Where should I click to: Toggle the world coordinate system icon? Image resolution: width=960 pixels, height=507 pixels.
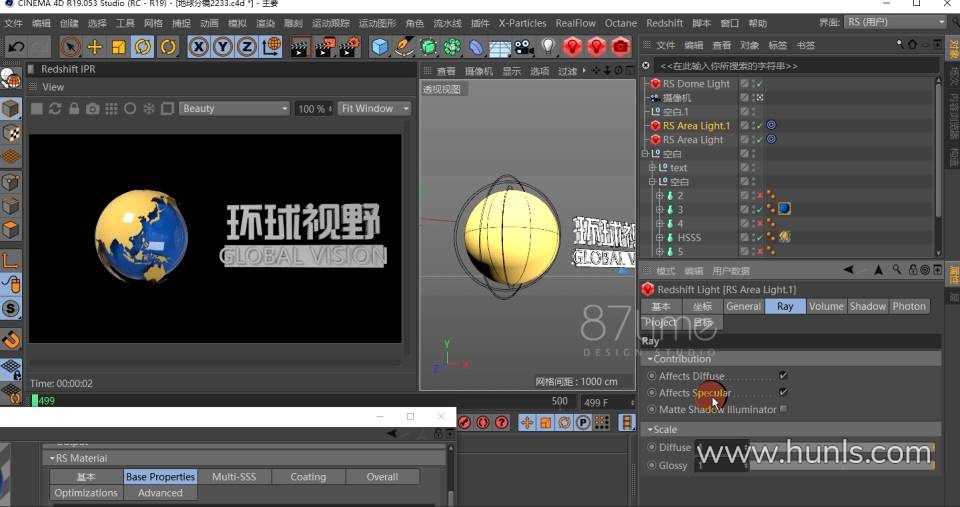pyautogui.click(x=271, y=47)
